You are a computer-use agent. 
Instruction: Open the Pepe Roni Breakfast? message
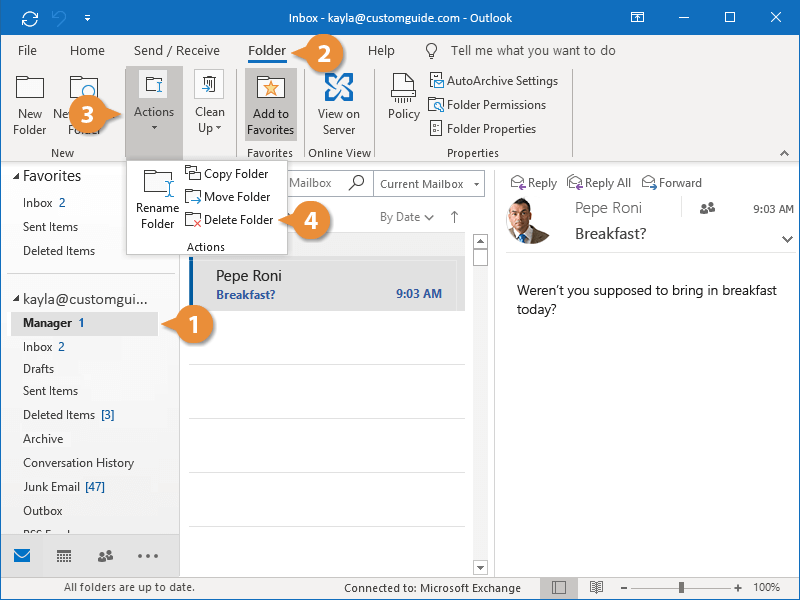coord(327,284)
